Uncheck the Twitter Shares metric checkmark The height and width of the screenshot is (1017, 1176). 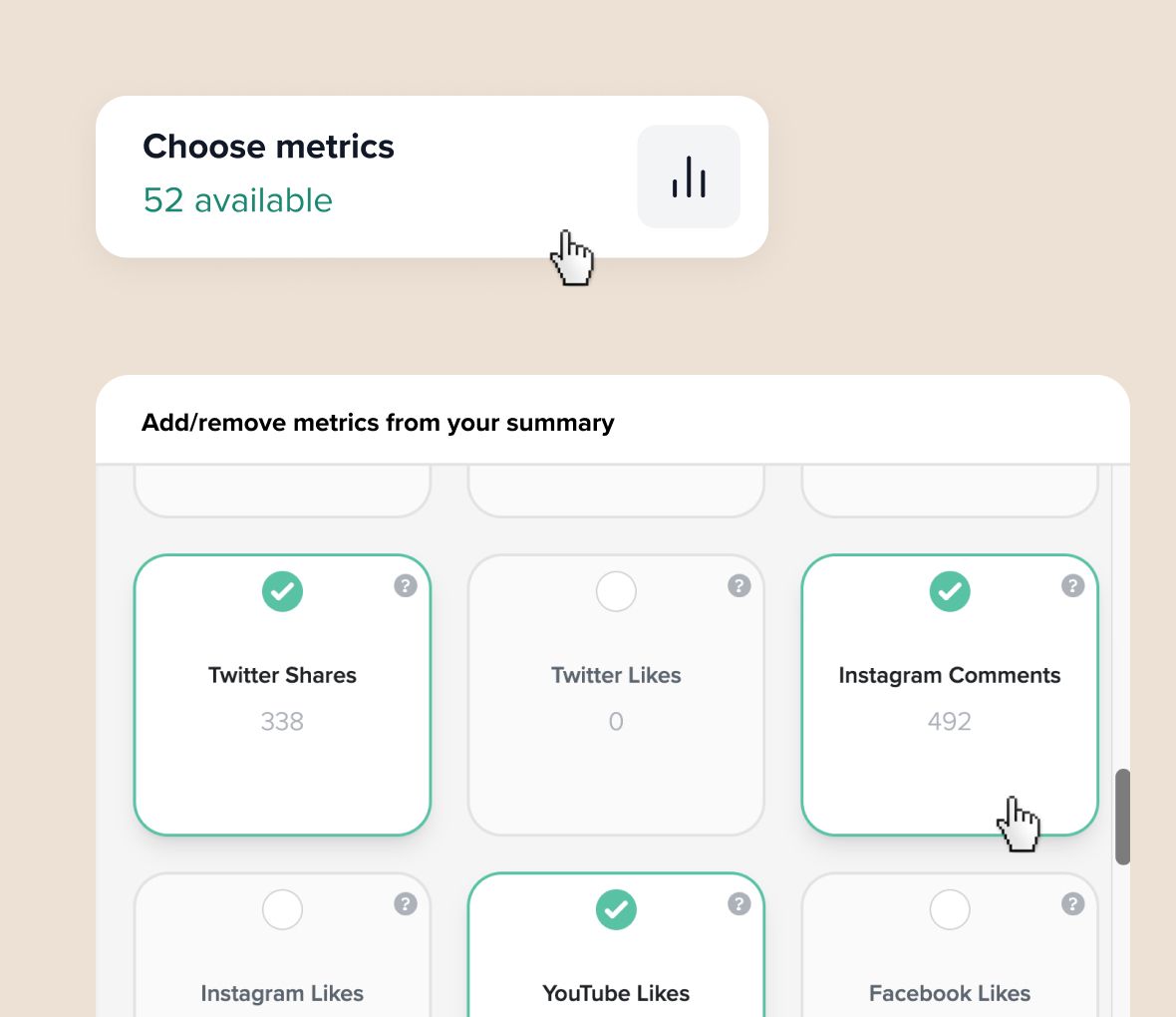pyautogui.click(x=283, y=591)
